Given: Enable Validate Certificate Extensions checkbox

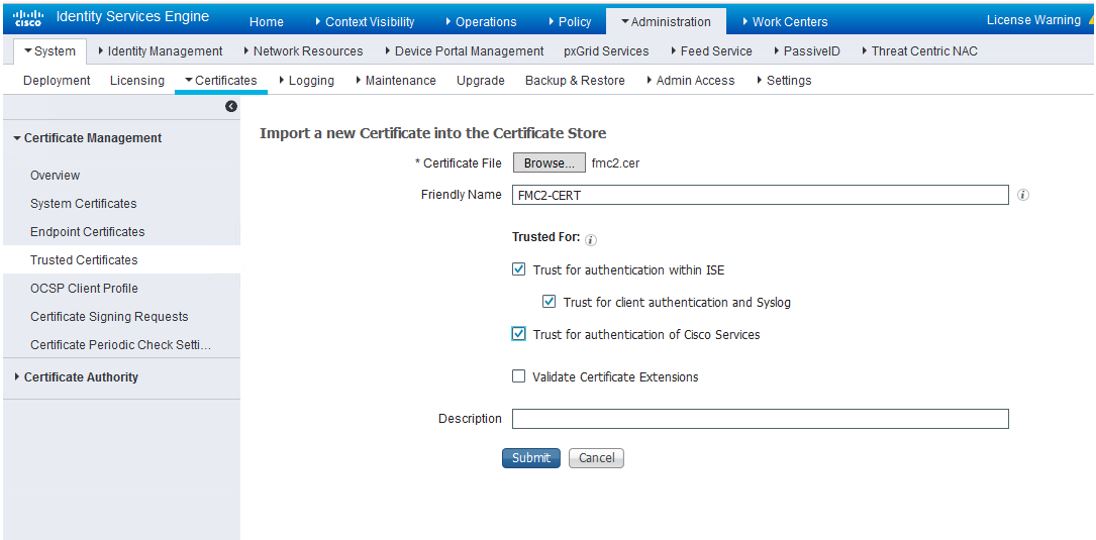Looking at the screenshot, I should (519, 377).
